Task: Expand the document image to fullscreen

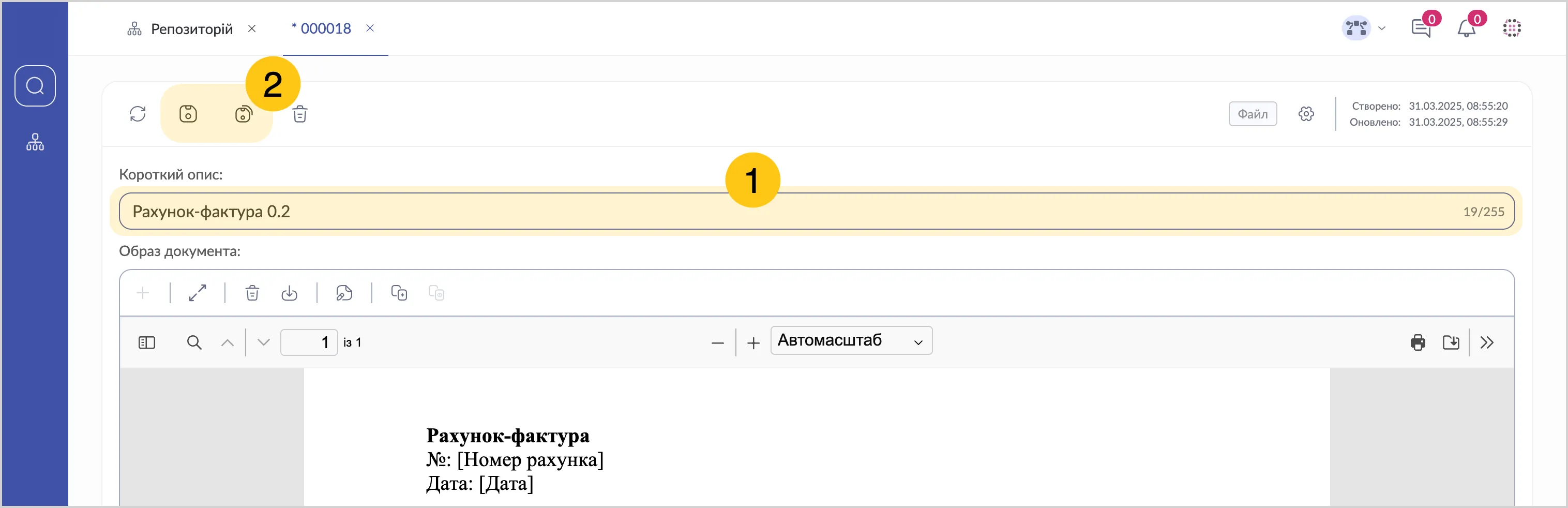Action: tap(198, 293)
